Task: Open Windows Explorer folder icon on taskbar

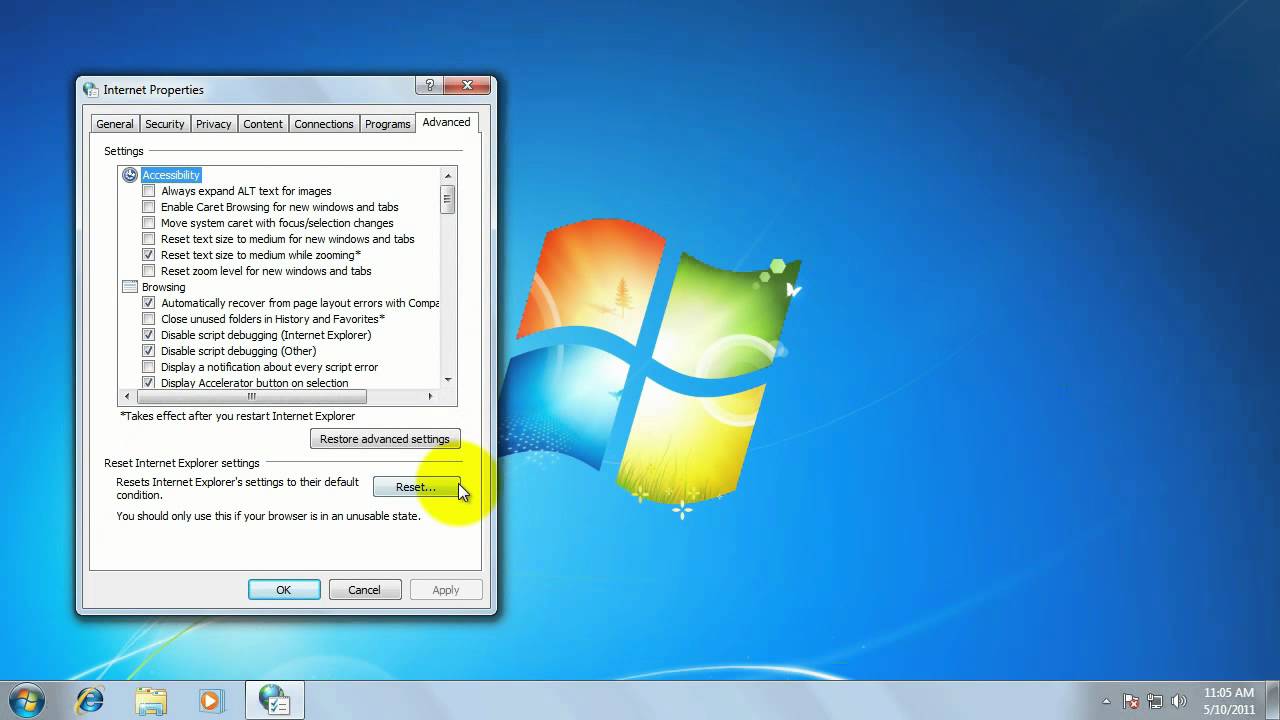Action: [151, 700]
